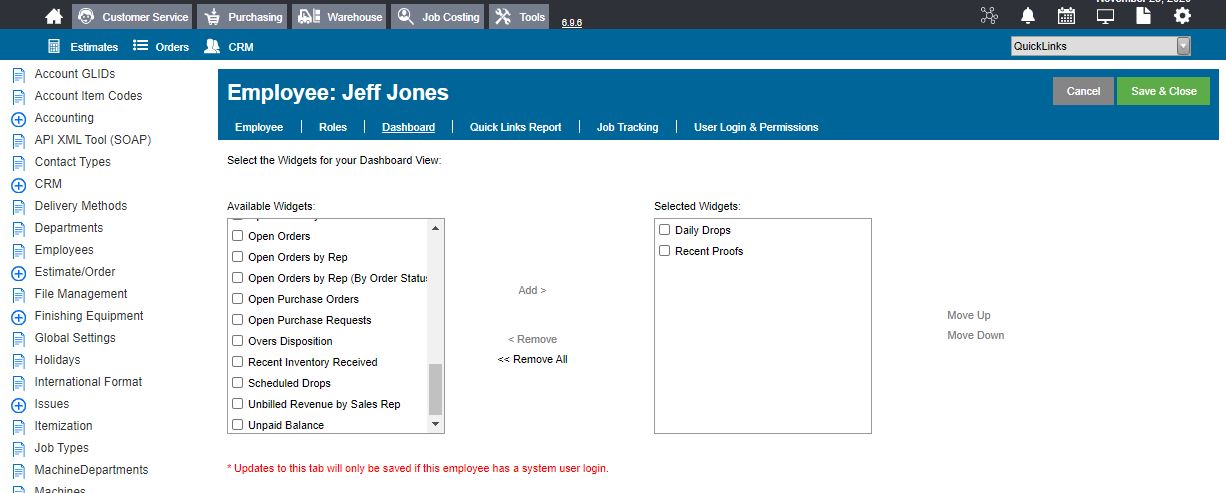The height and width of the screenshot is (493, 1226).
Task: Check the Recent Proofs selected widget
Action: click(x=665, y=251)
